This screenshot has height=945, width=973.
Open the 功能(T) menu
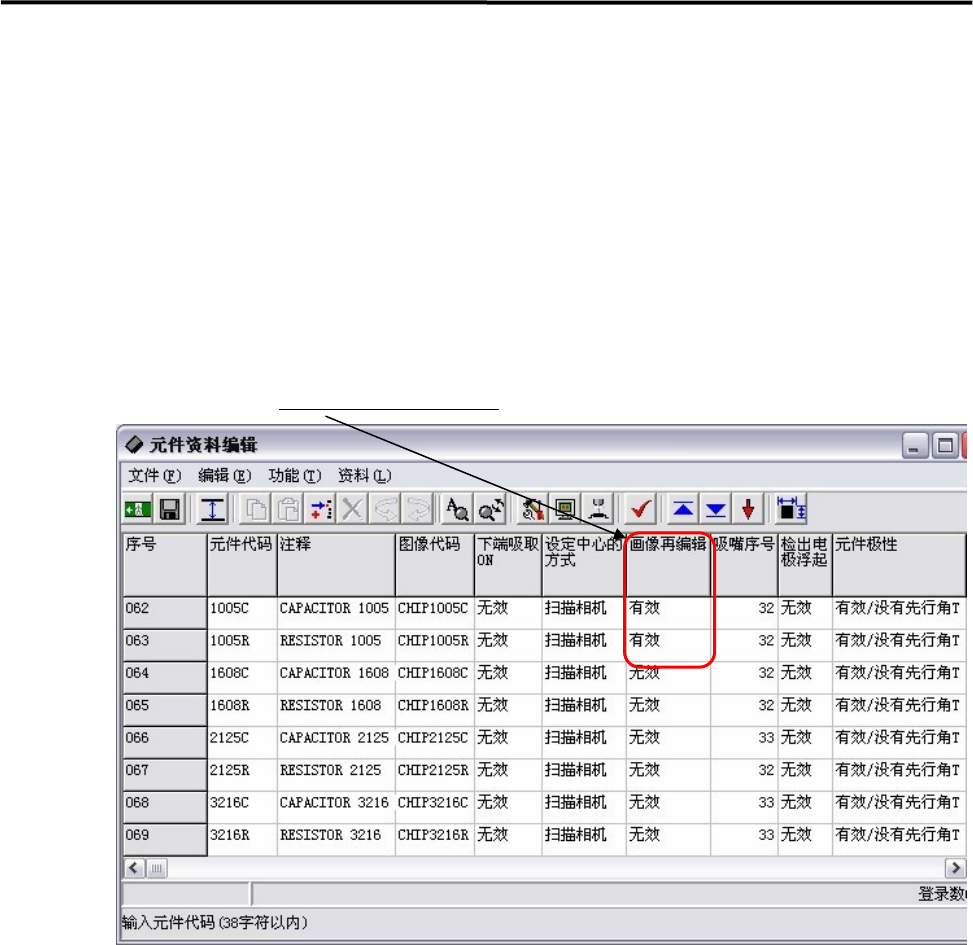294,476
